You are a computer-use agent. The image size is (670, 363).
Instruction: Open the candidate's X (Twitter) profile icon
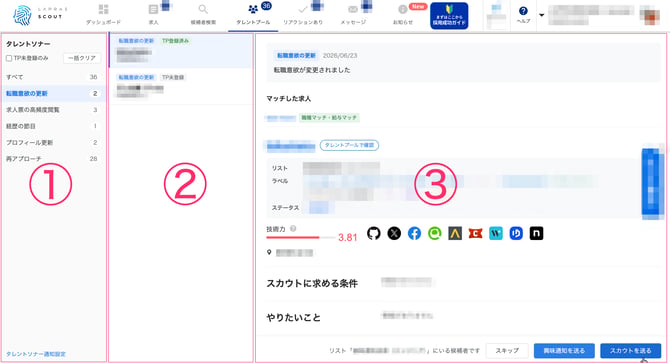(394, 233)
